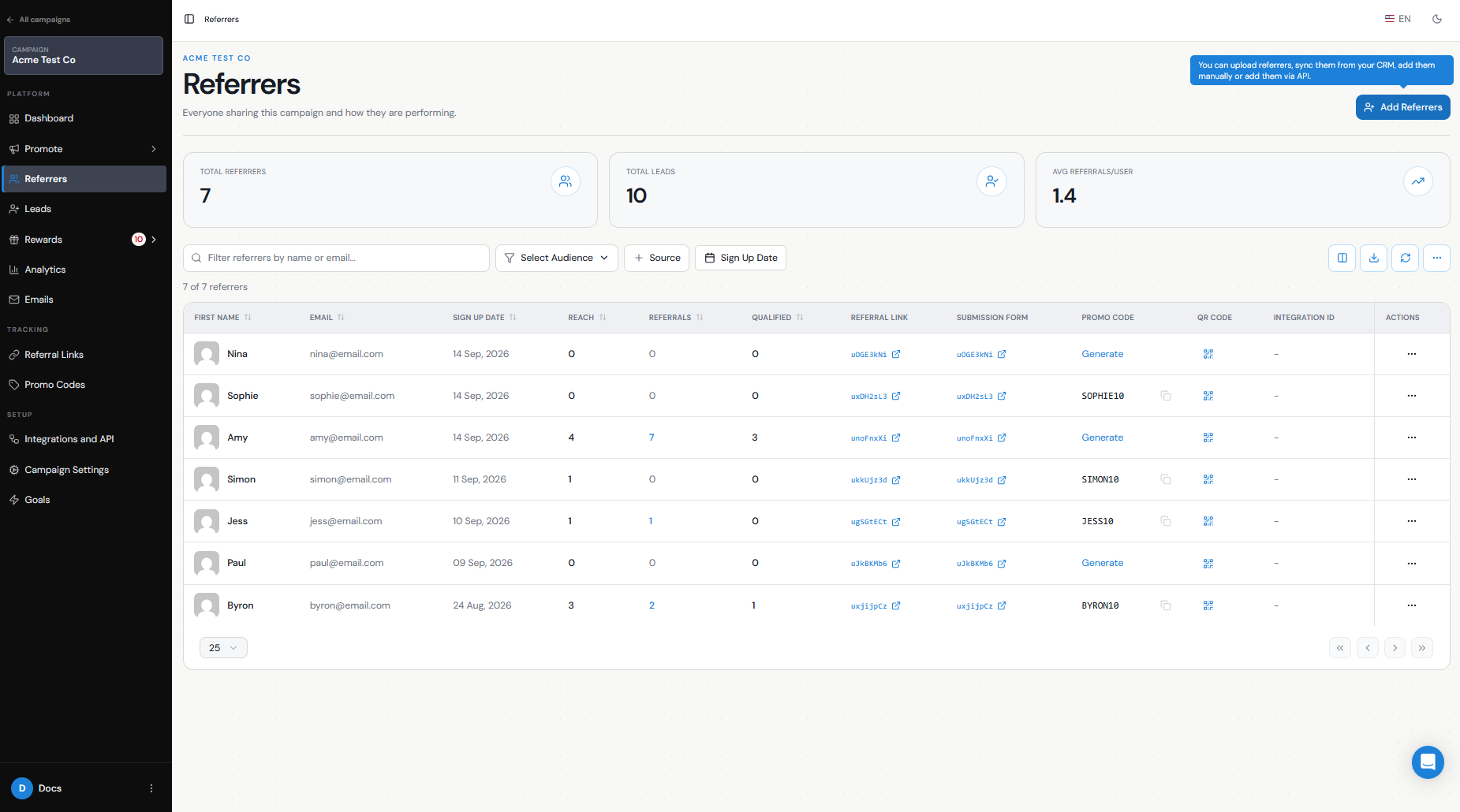The height and width of the screenshot is (812, 1460).
Task: Open actions menu for Jess
Action: point(1411,521)
